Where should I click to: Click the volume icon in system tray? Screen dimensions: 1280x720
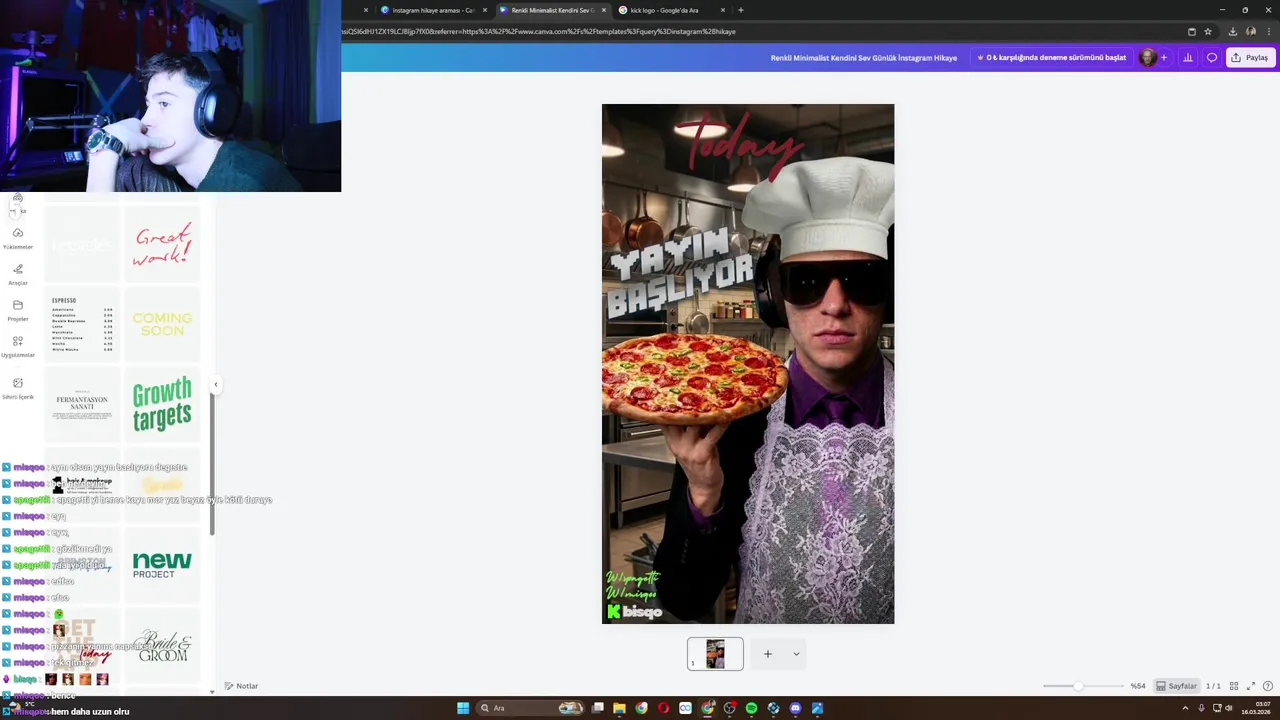1228,708
